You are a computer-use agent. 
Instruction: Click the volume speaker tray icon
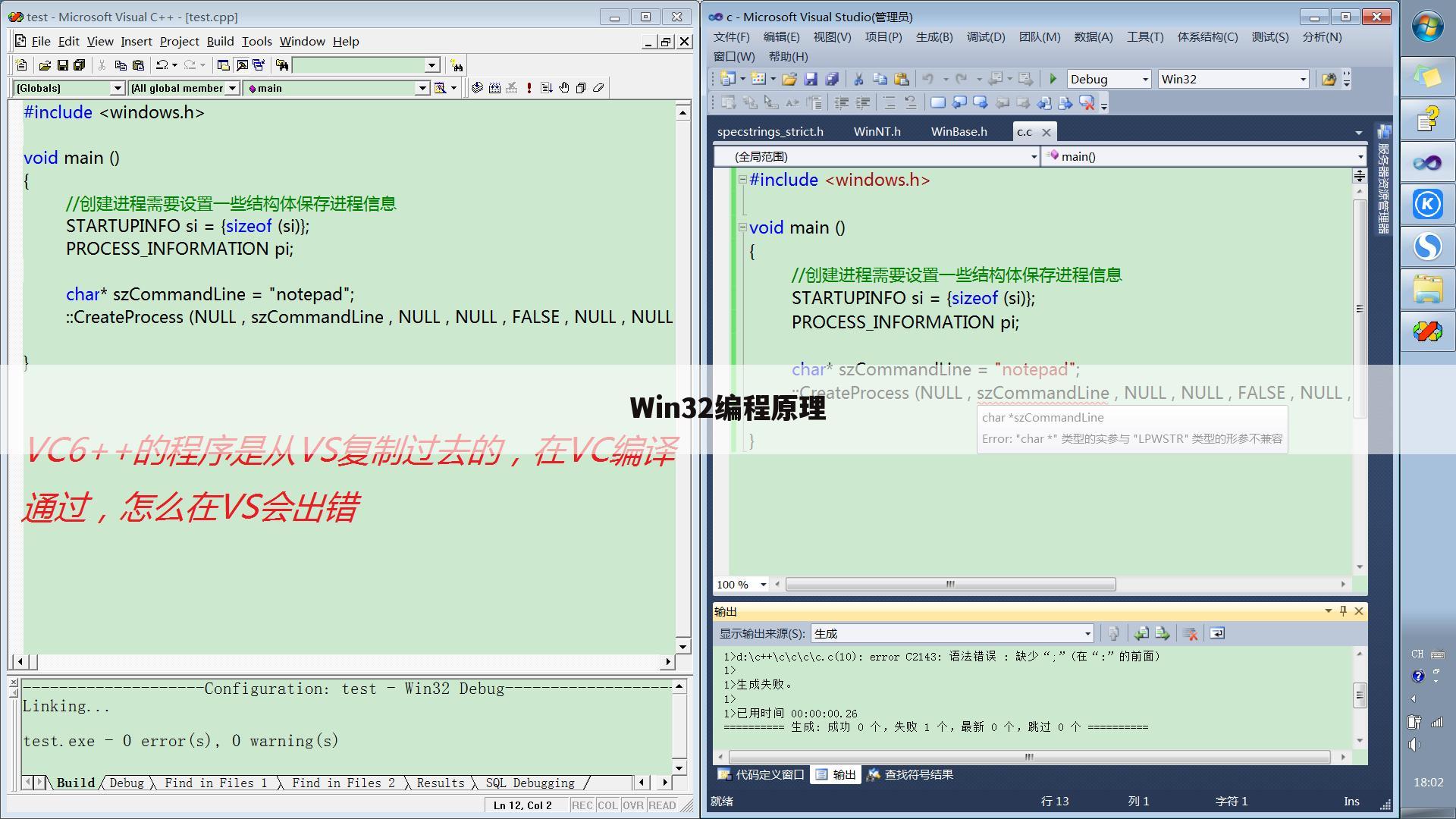(x=1414, y=745)
